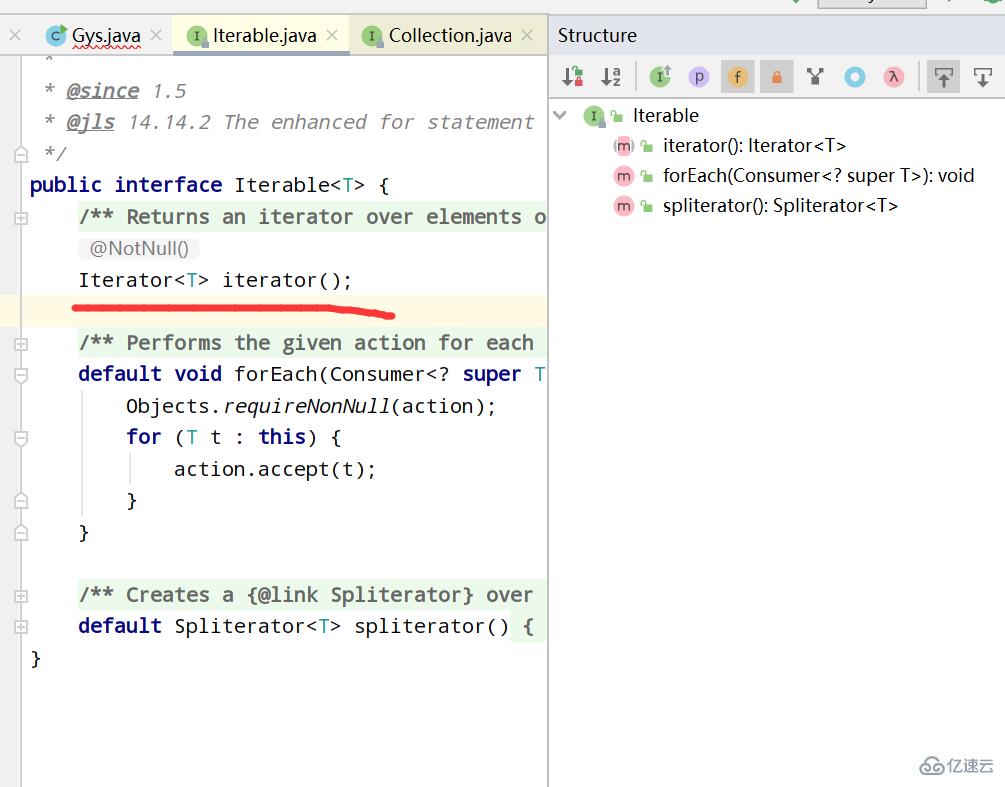Image resolution: width=1005 pixels, height=787 pixels.
Task: Click the Sort by Visibility icon
Action: click(573, 77)
